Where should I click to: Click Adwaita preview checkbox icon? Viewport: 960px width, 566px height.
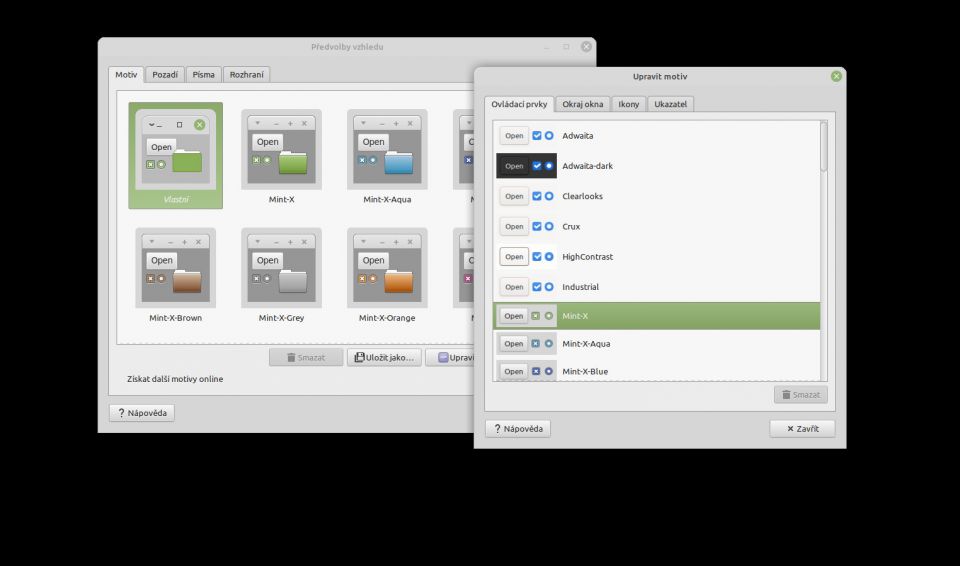click(x=537, y=135)
